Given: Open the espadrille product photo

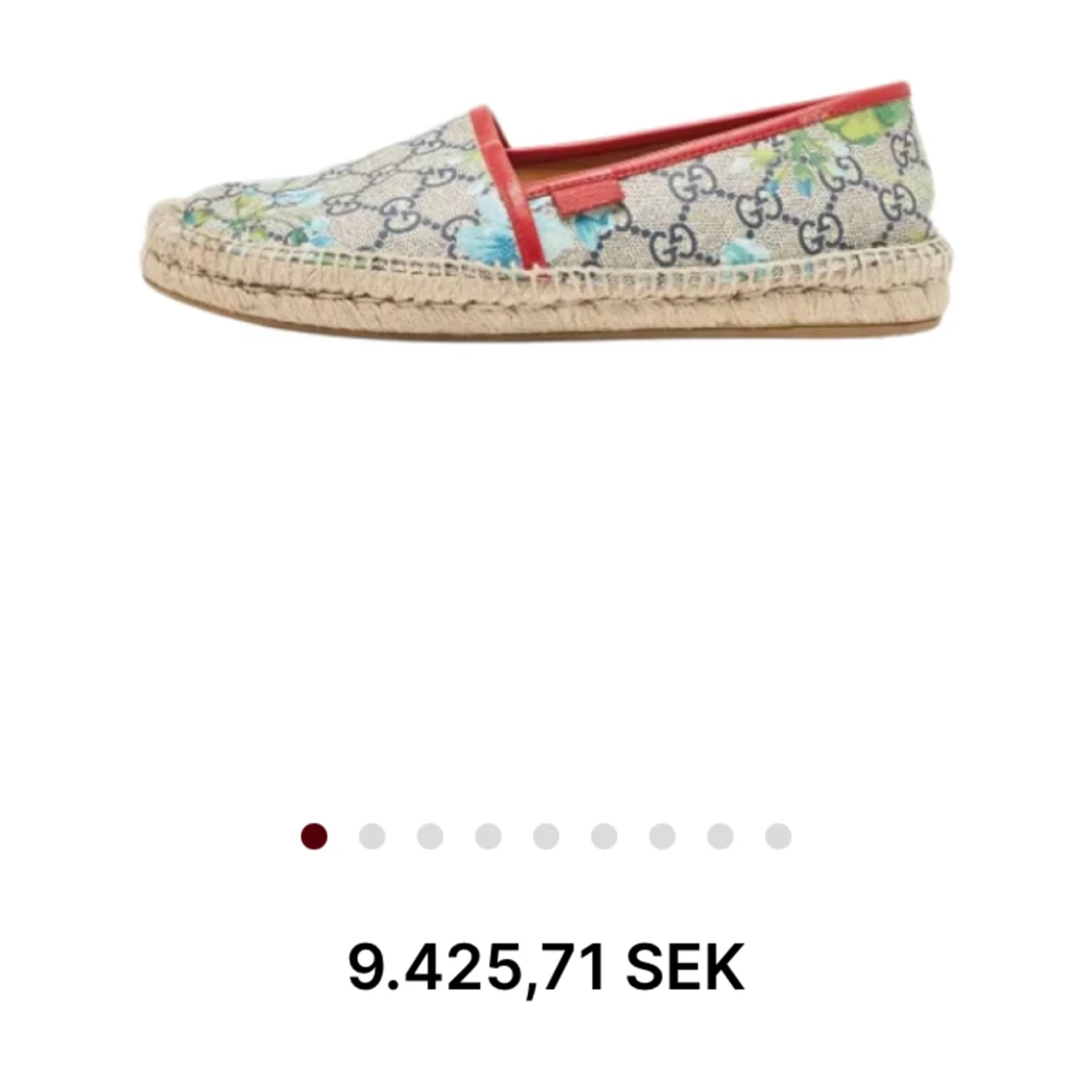Looking at the screenshot, I should (546, 212).
